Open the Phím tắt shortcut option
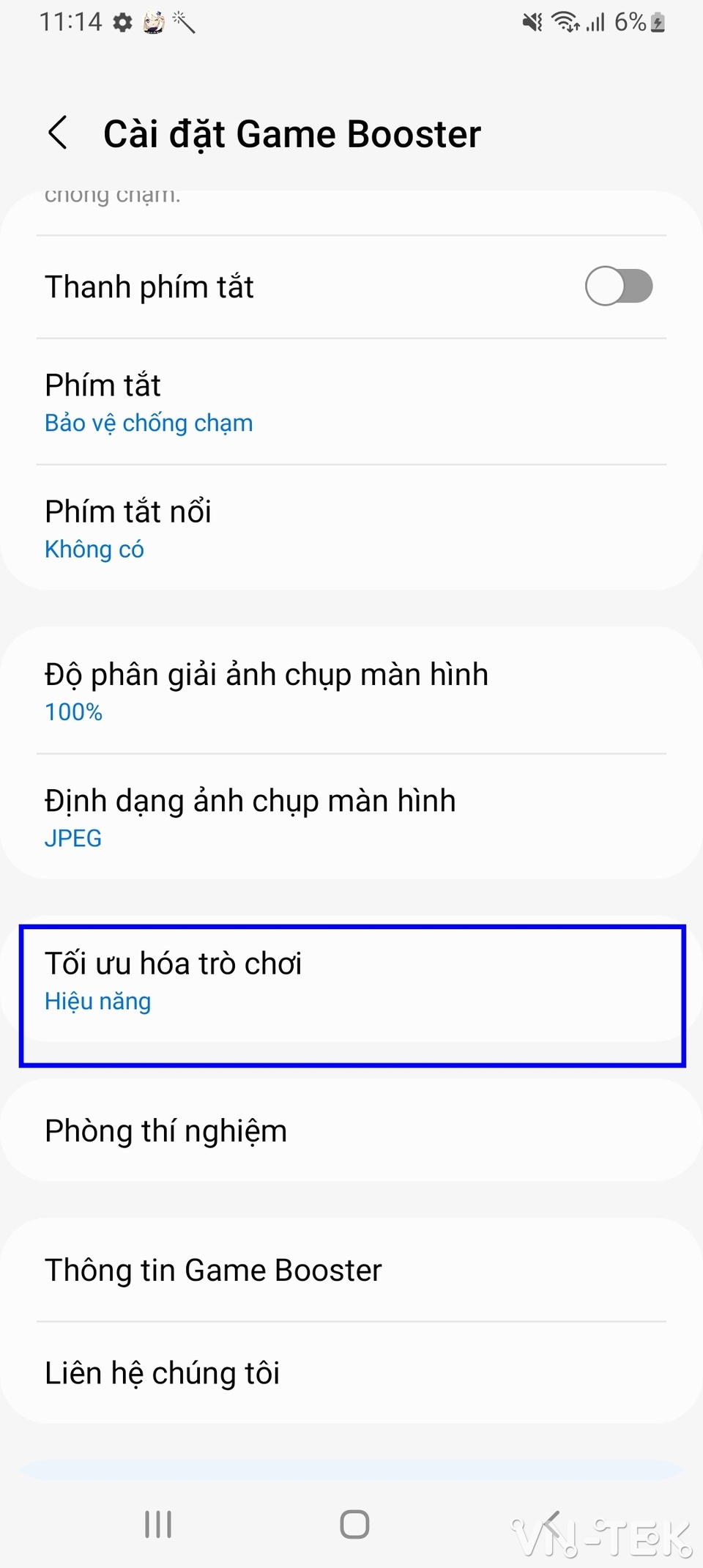Viewport: 703px width, 1568px height. (351, 402)
